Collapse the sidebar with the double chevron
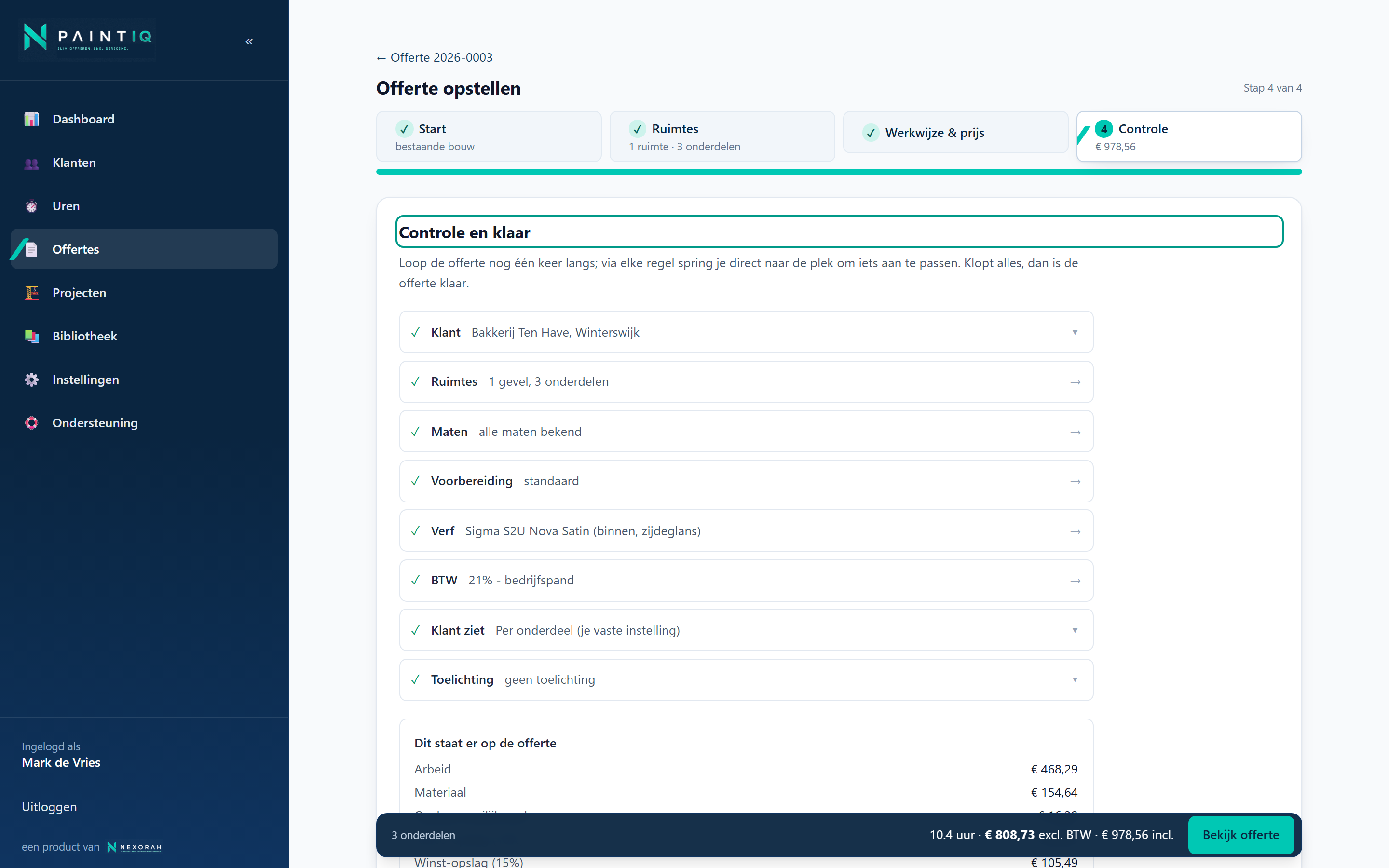Viewport: 1389px width, 868px height. pyautogui.click(x=249, y=41)
